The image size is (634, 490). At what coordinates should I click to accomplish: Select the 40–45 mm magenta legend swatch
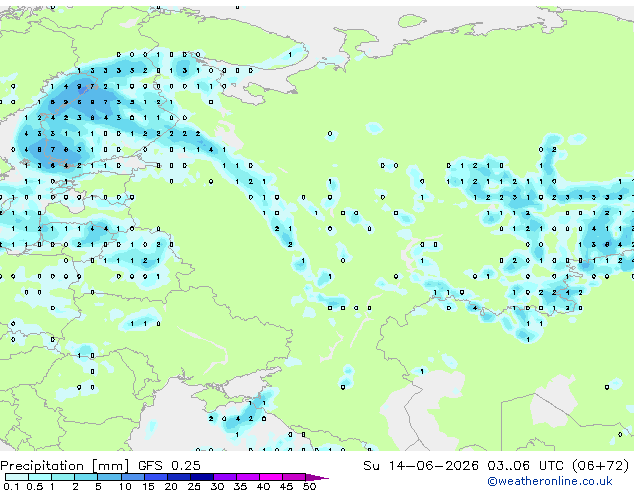(271, 477)
